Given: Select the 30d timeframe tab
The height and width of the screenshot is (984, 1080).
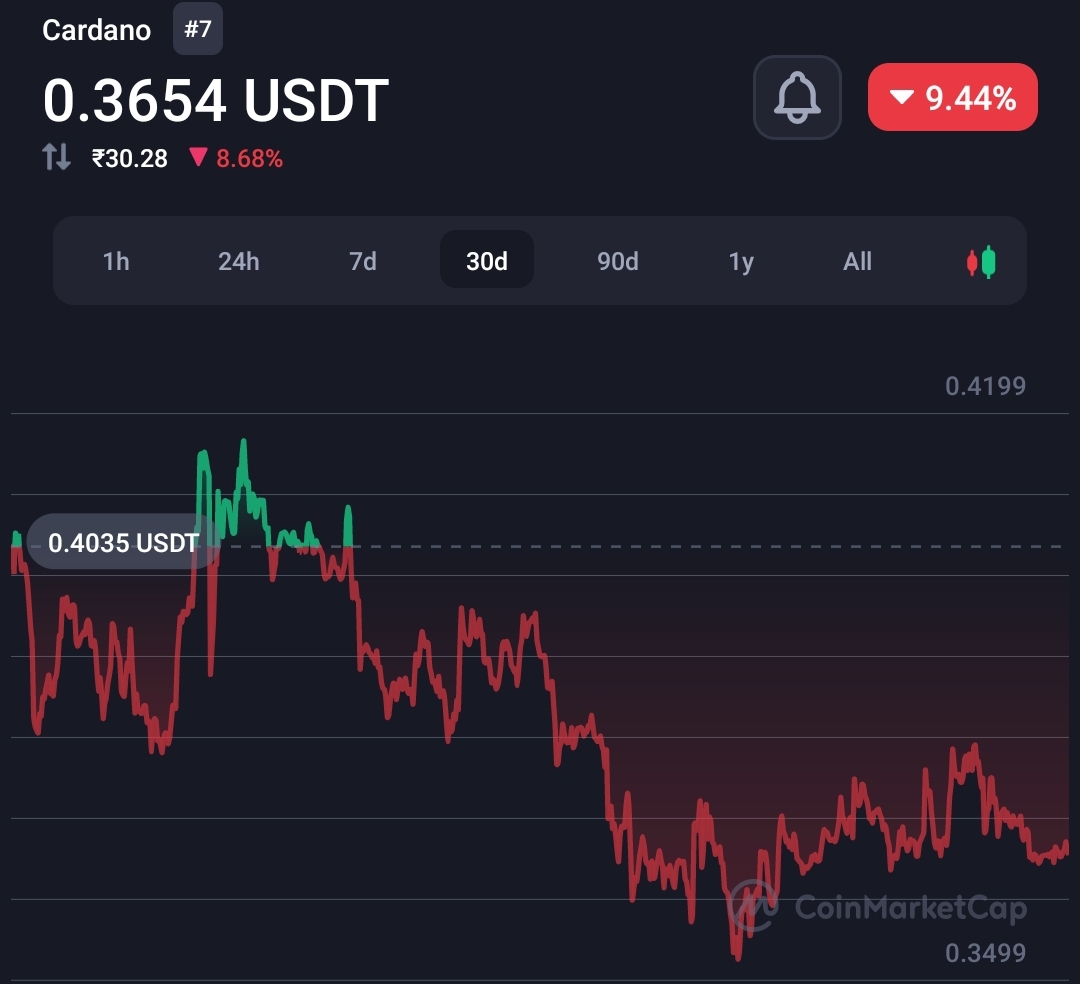Looking at the screenshot, I should click(486, 260).
